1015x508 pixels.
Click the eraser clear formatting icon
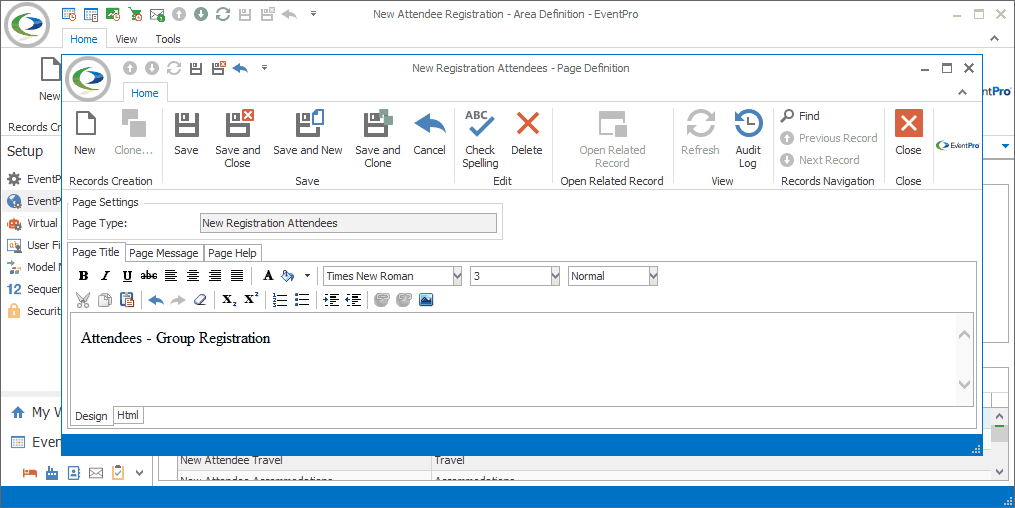(x=200, y=300)
